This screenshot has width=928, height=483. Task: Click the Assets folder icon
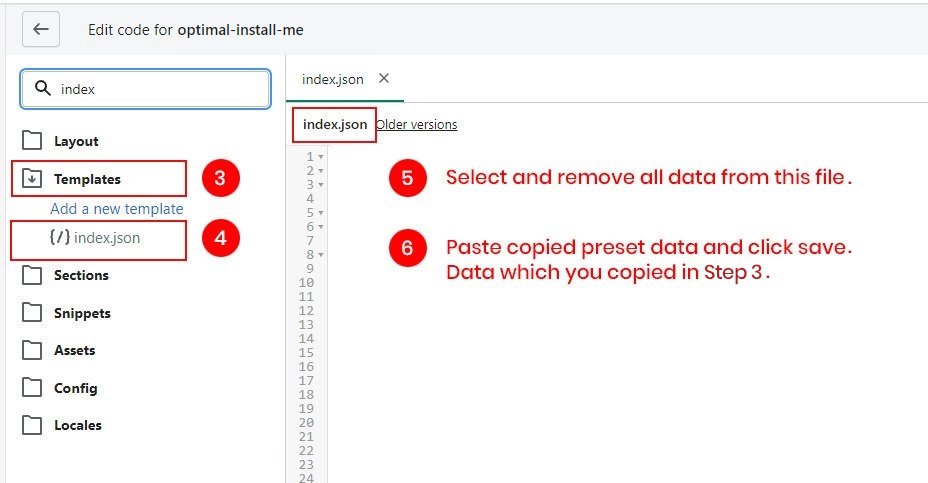(x=33, y=350)
